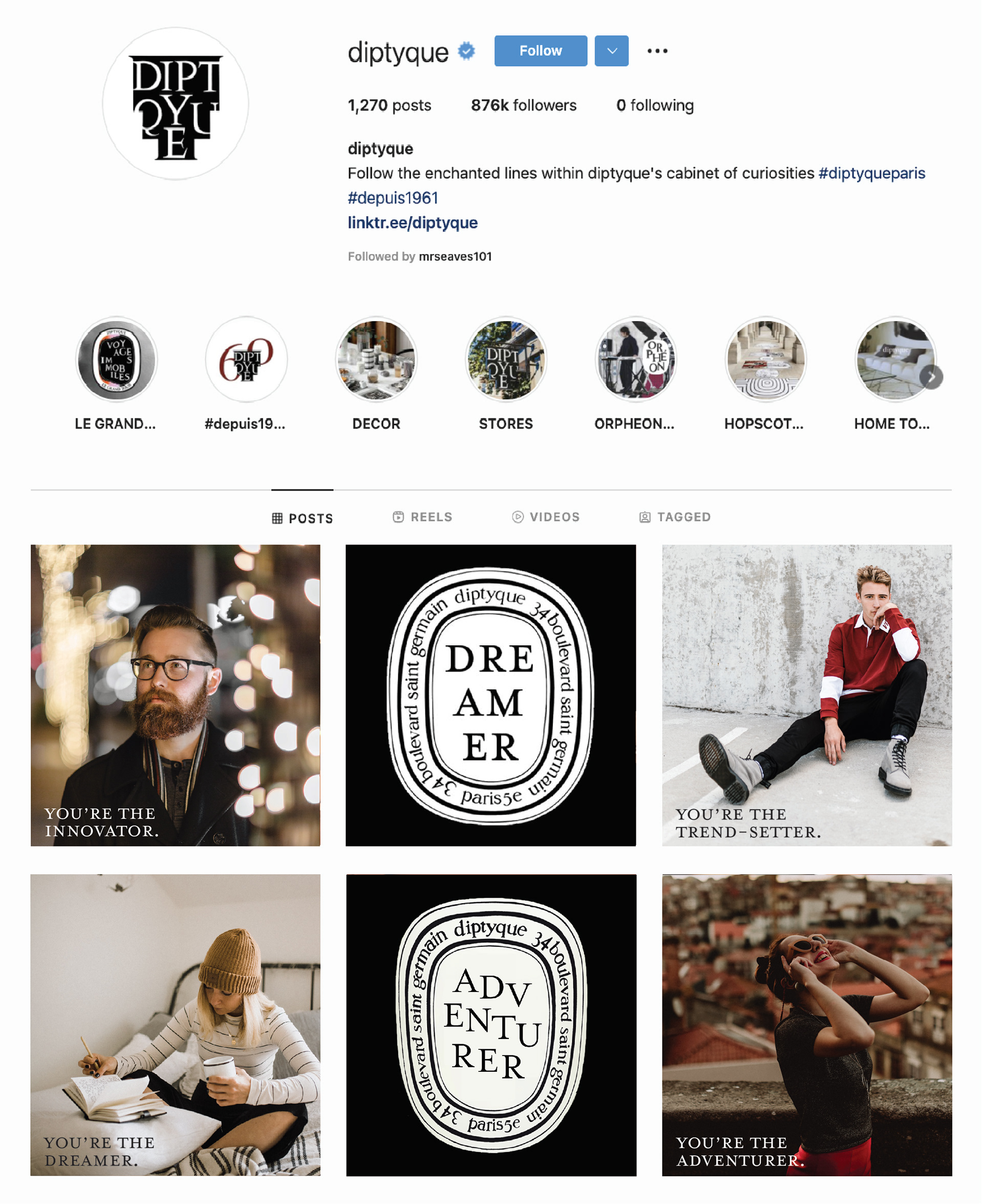This screenshot has height=1204, width=983.
Task: View the STORES story highlight
Action: [506, 359]
